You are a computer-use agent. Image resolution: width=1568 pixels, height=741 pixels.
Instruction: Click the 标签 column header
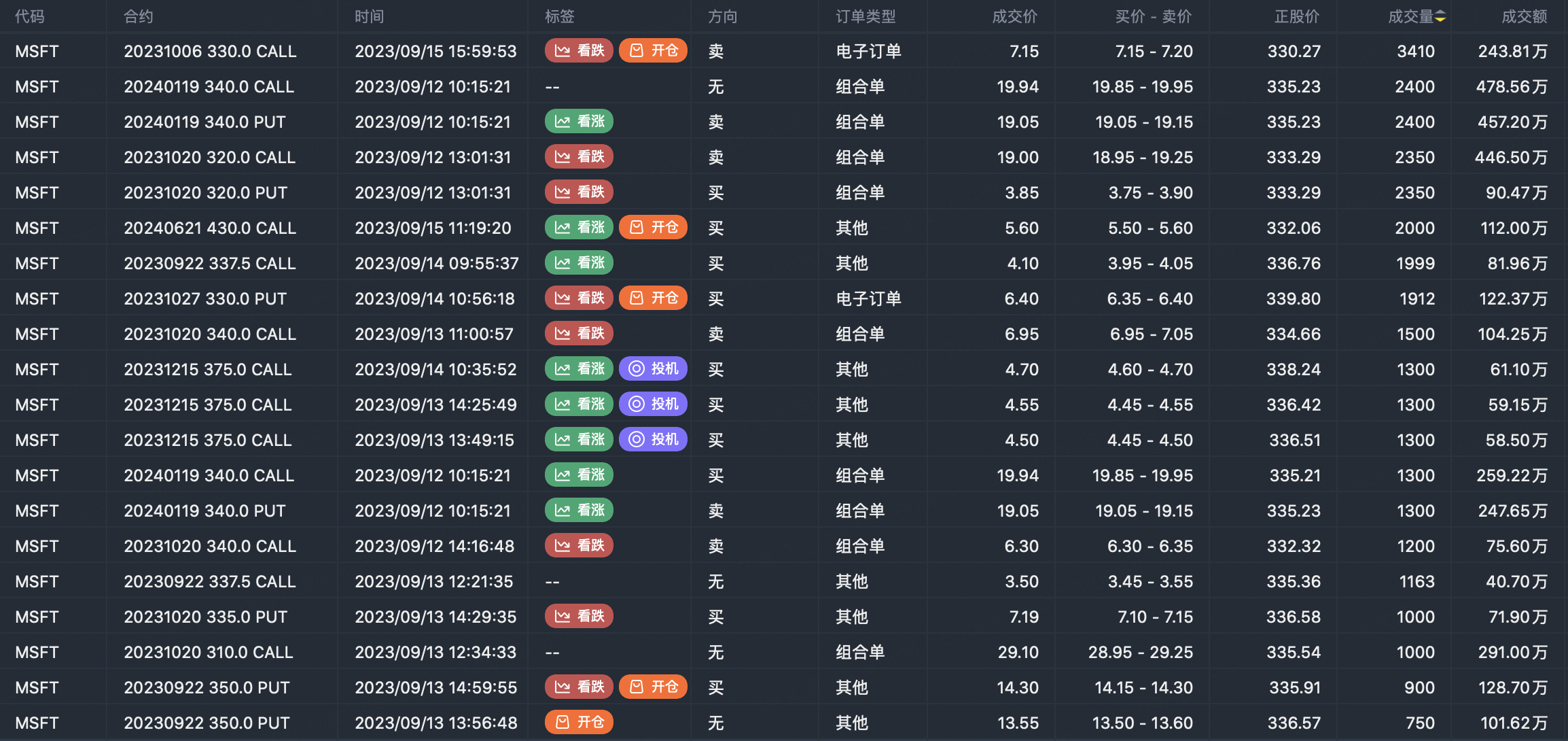point(560,17)
